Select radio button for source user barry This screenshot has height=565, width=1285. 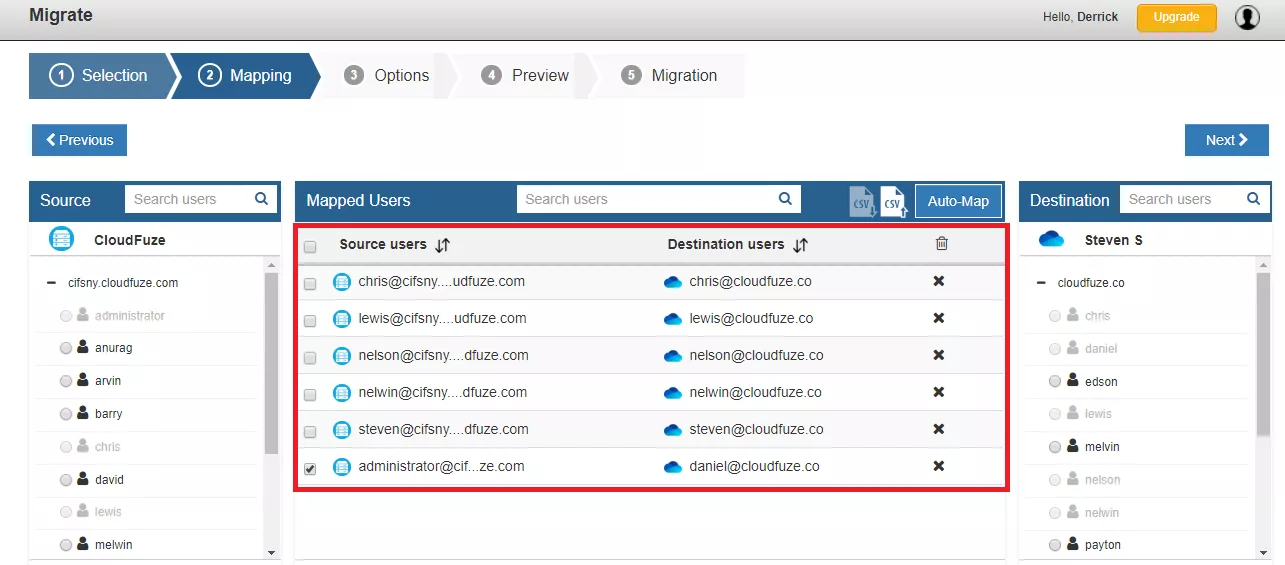pos(66,414)
